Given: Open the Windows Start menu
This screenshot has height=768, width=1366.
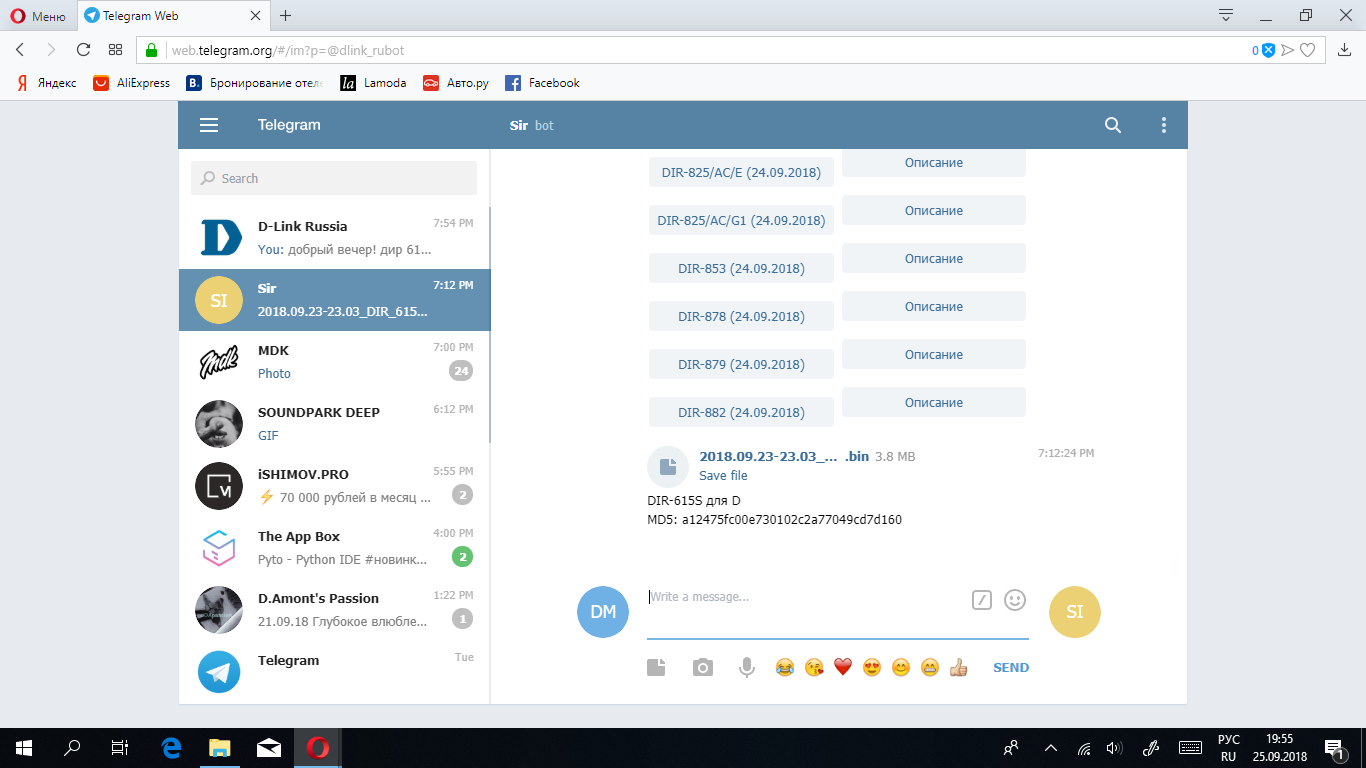Looking at the screenshot, I should [x=24, y=747].
